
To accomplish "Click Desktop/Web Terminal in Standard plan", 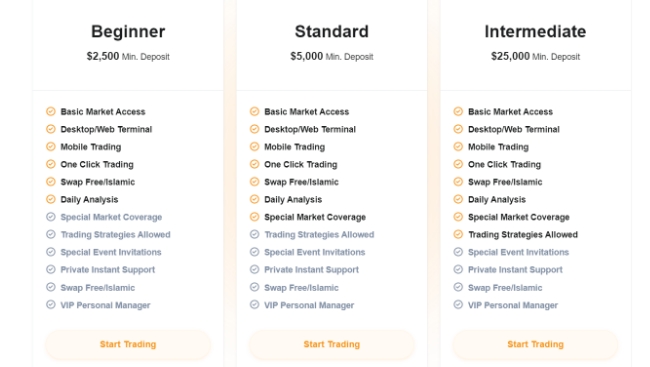I will pos(310,129).
